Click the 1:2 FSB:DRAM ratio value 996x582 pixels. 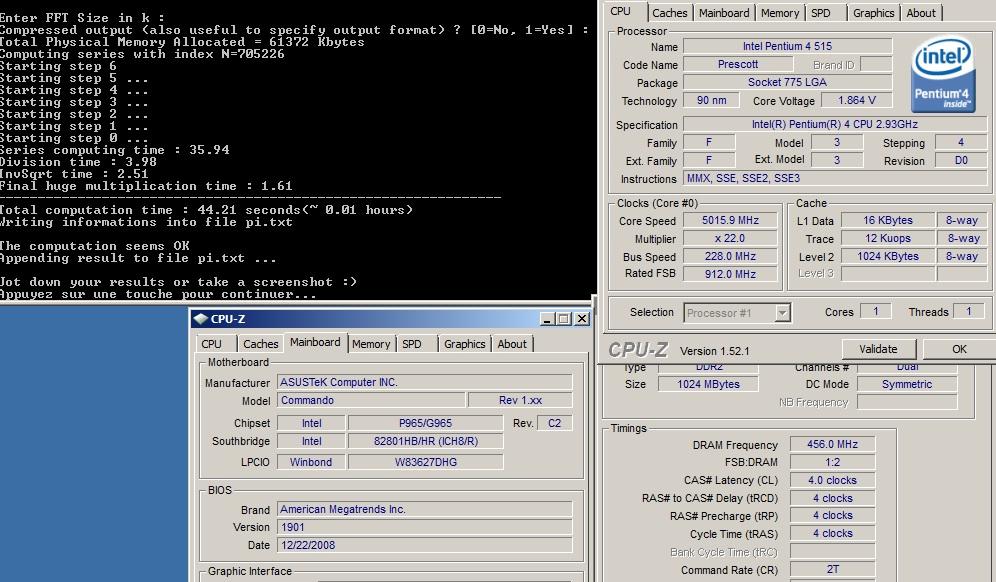tap(833, 462)
